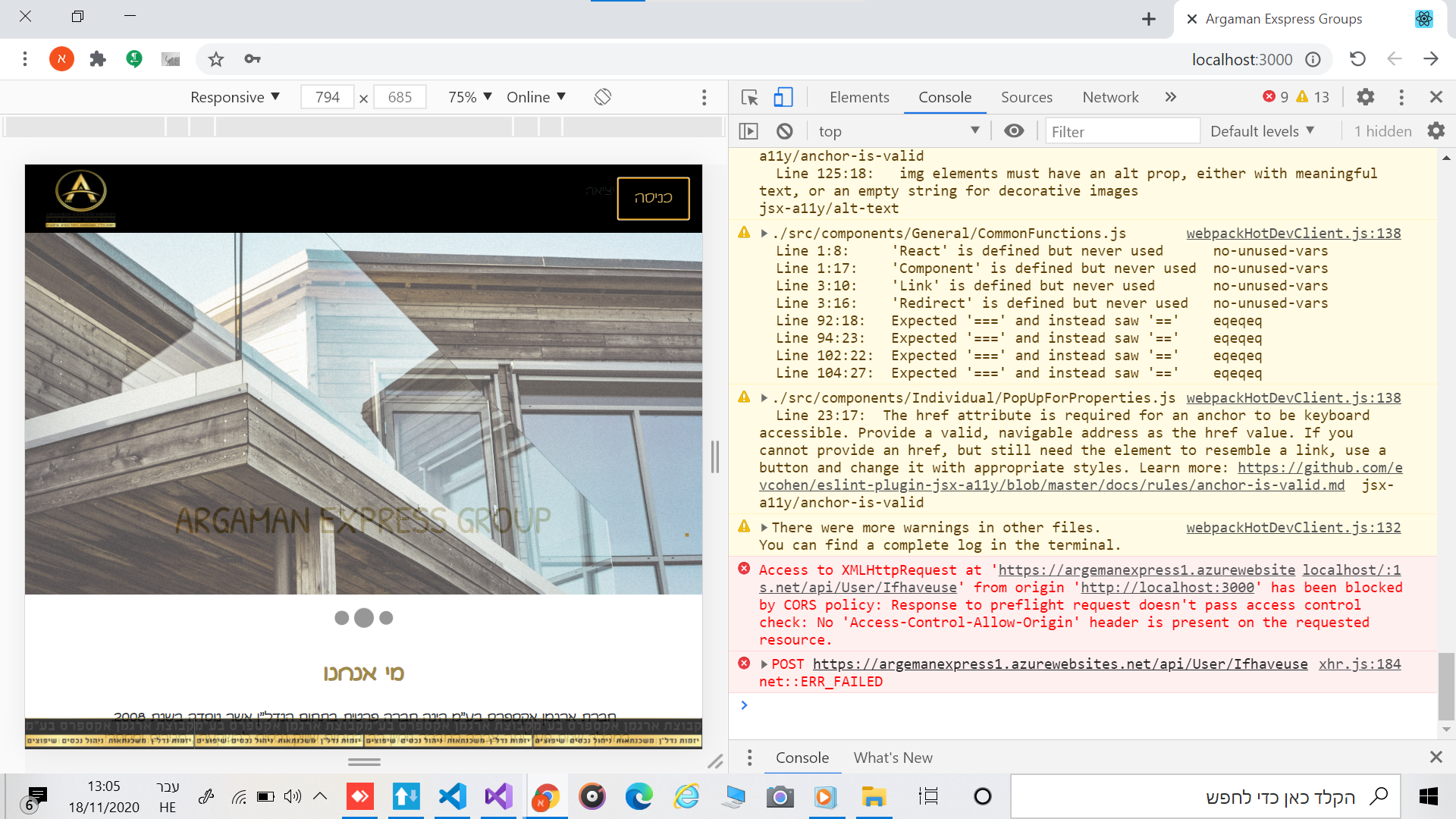The height and width of the screenshot is (819, 1456).
Task: Clear console with the ban icon
Action: pyautogui.click(x=785, y=131)
